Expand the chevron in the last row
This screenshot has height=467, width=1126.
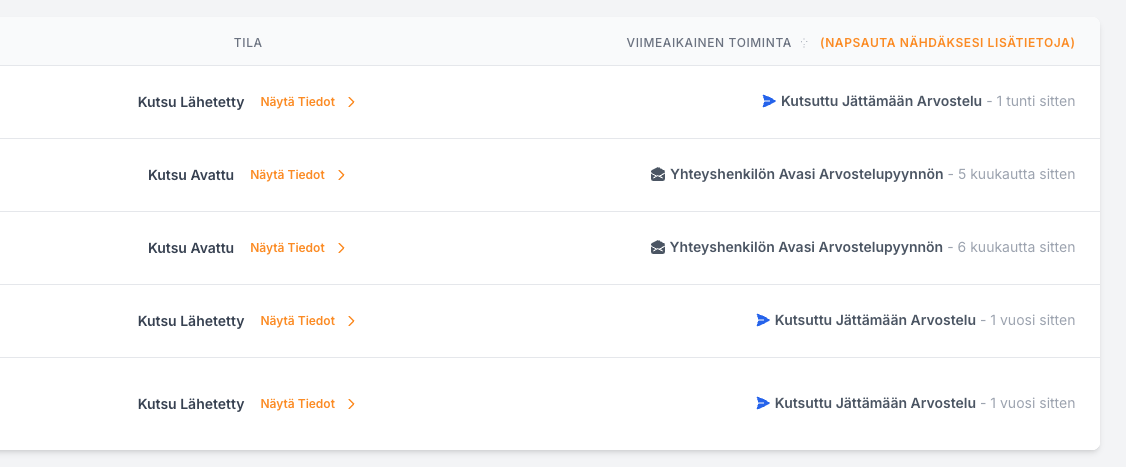[x=351, y=404]
